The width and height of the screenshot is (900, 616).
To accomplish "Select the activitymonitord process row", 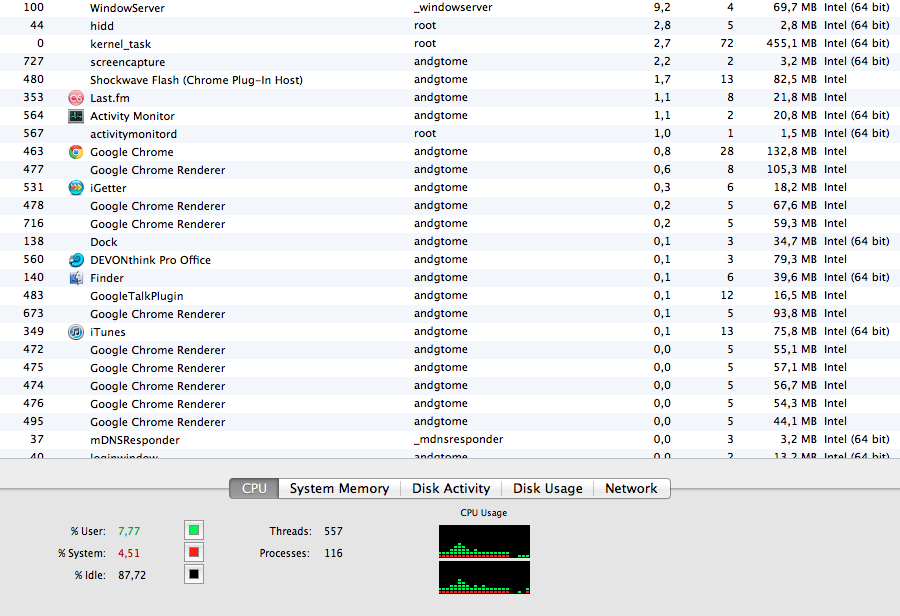I will pyautogui.click(x=450, y=134).
